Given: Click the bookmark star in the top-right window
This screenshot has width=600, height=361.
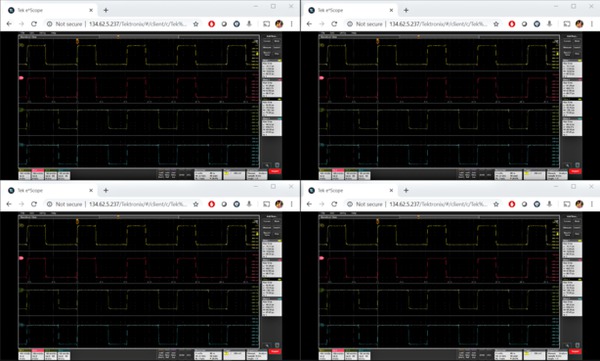Looking at the screenshot, I should pos(496,24).
